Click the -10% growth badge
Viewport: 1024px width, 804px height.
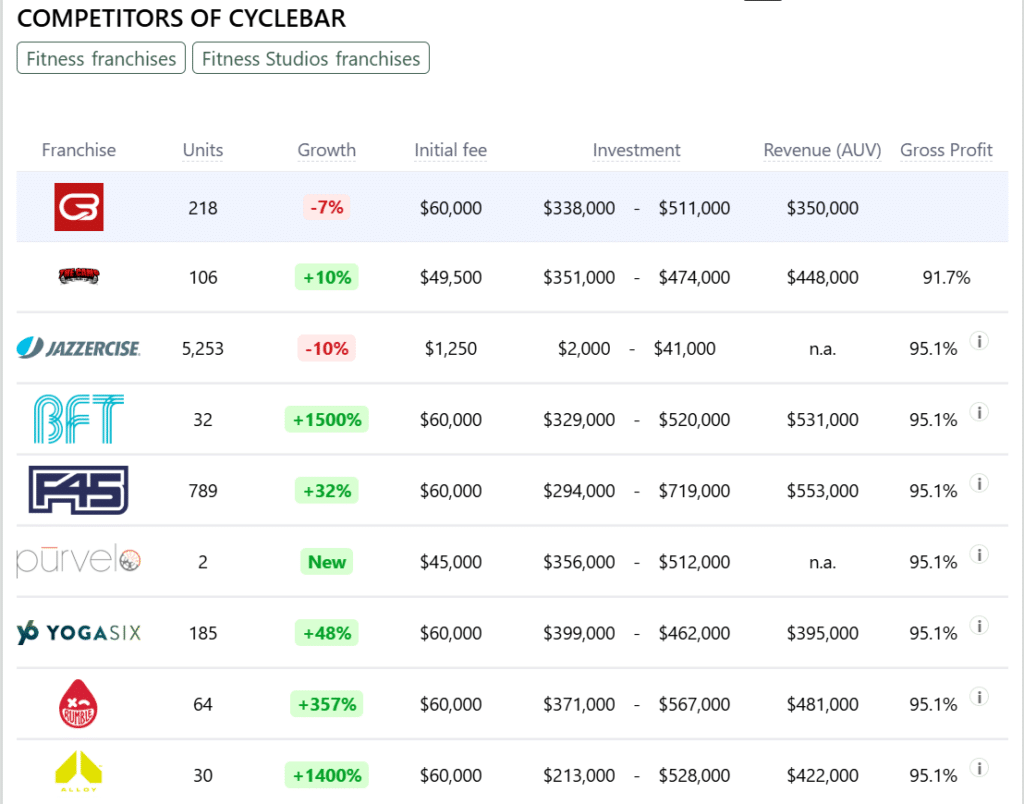point(327,348)
